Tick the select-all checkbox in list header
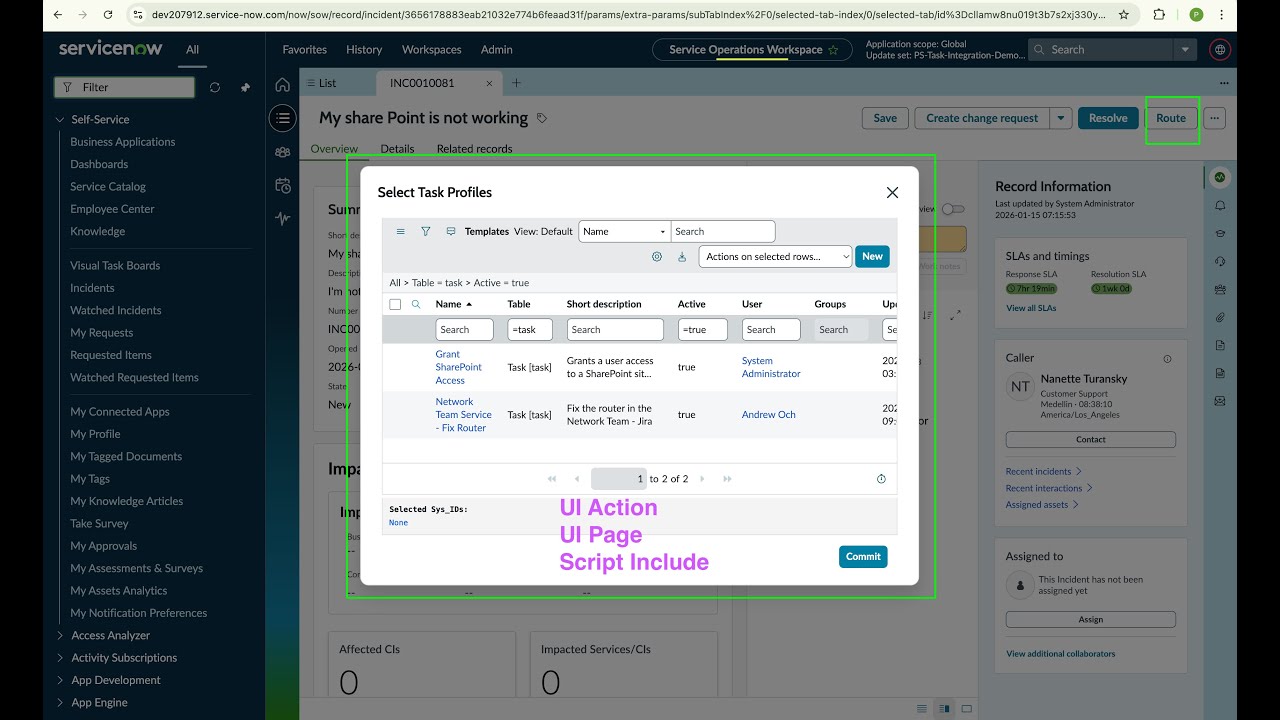The width and height of the screenshot is (1280, 720). coord(395,304)
